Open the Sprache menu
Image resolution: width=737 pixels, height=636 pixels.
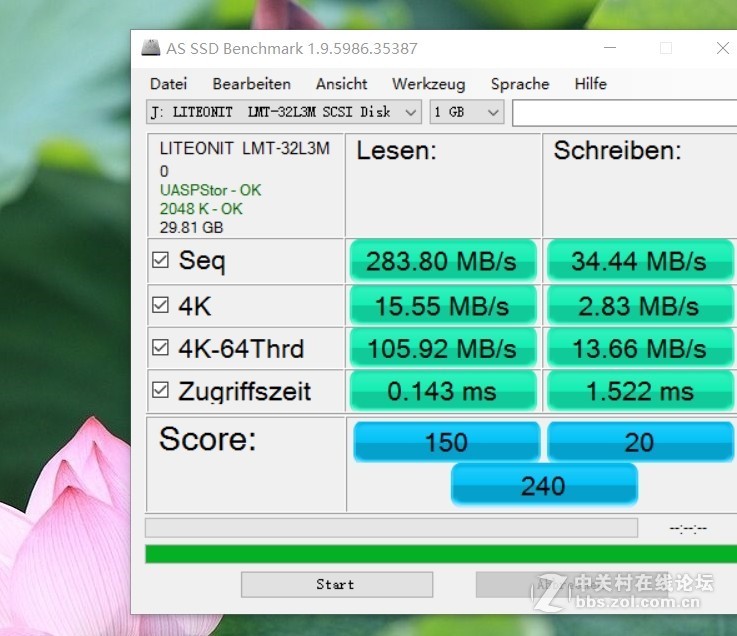pos(520,84)
